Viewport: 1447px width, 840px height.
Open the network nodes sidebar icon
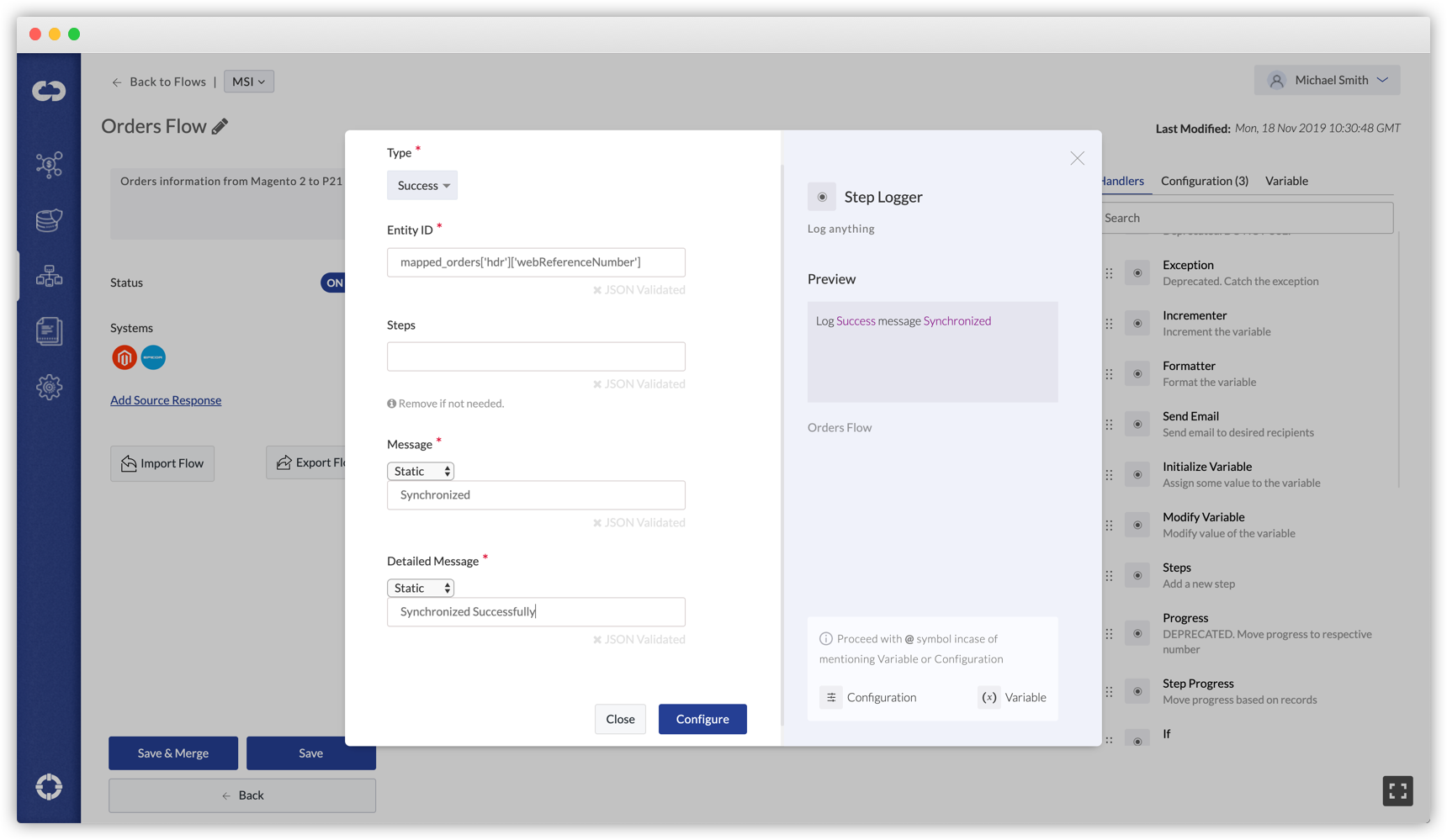pos(49,165)
